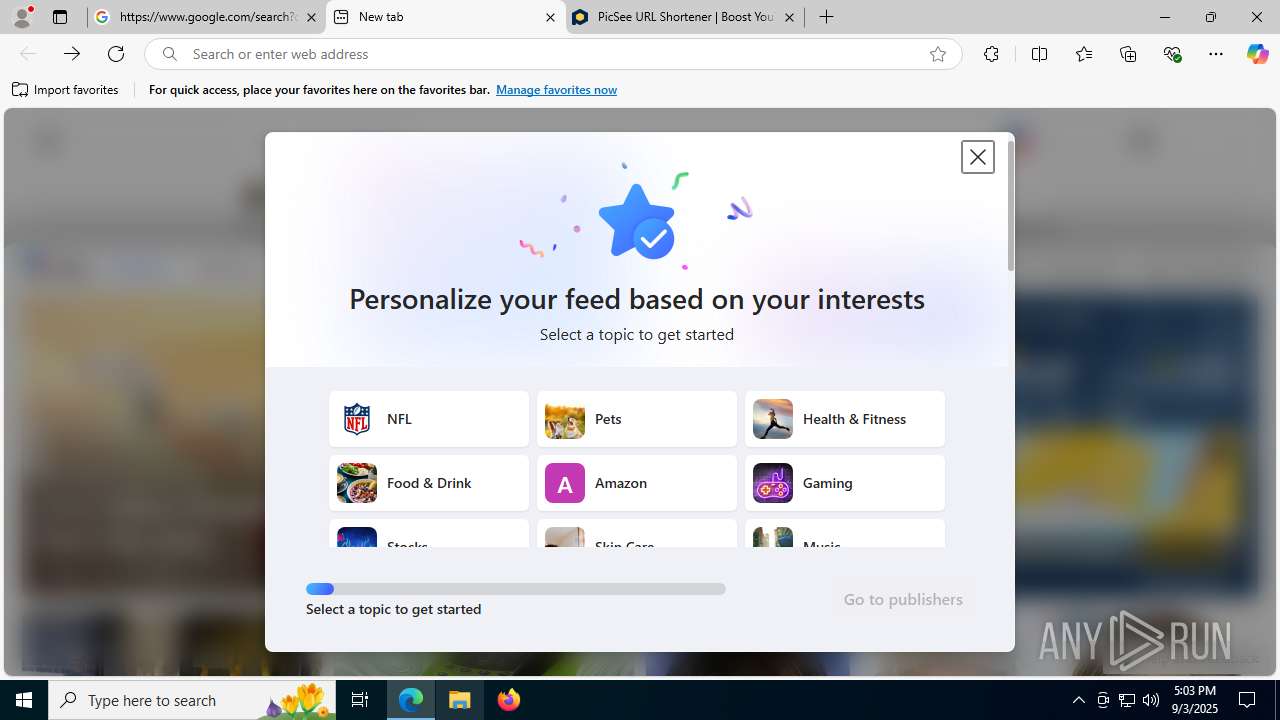Image resolution: width=1280 pixels, height=720 pixels.
Task: Click the taskbar search box
Action: [193, 700]
